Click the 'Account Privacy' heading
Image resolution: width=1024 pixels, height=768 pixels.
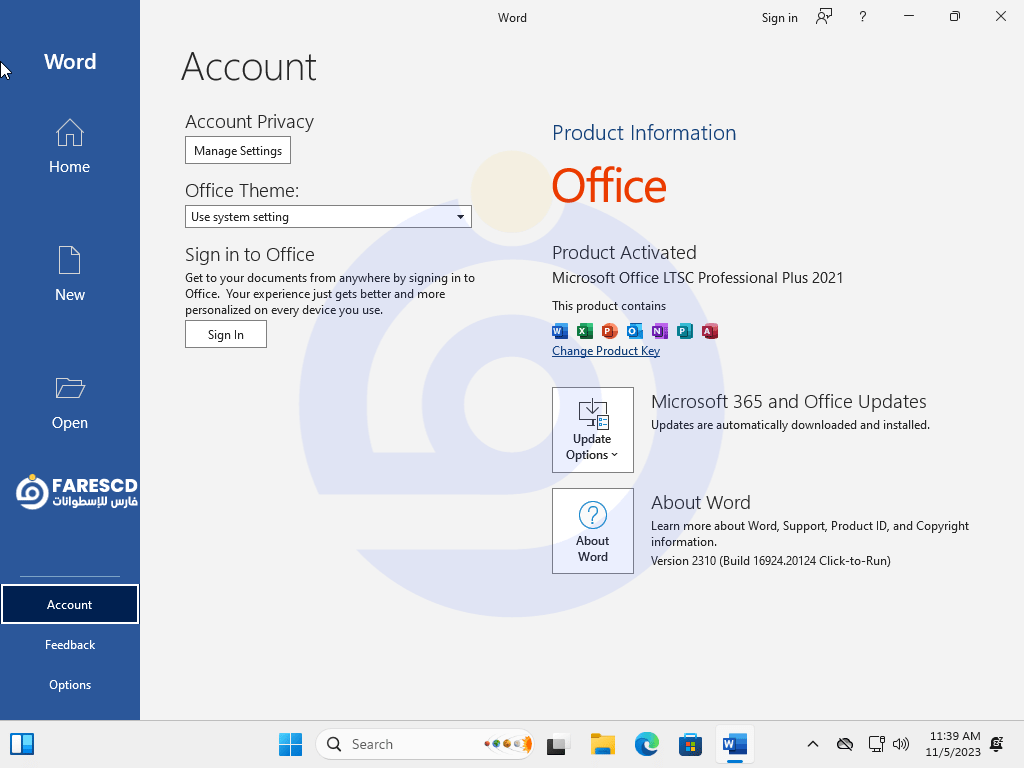[x=249, y=121]
